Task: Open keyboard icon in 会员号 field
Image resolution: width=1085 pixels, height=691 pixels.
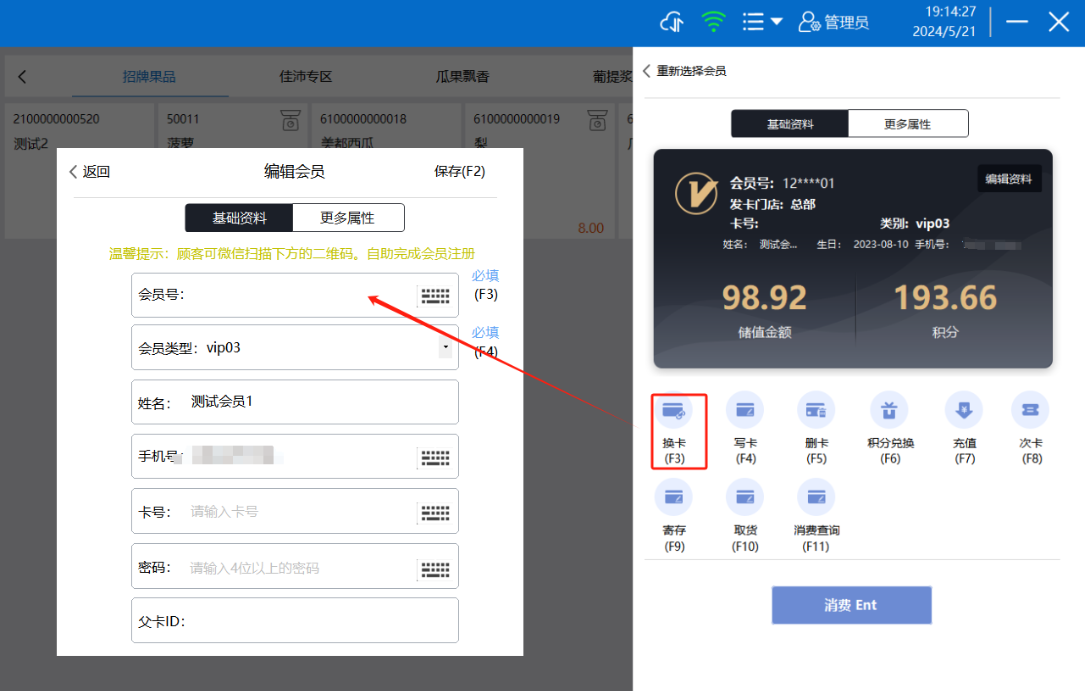Action: tap(436, 296)
